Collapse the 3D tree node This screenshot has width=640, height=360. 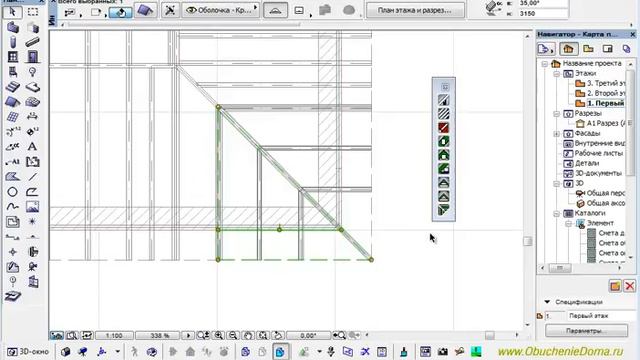[x=556, y=184]
